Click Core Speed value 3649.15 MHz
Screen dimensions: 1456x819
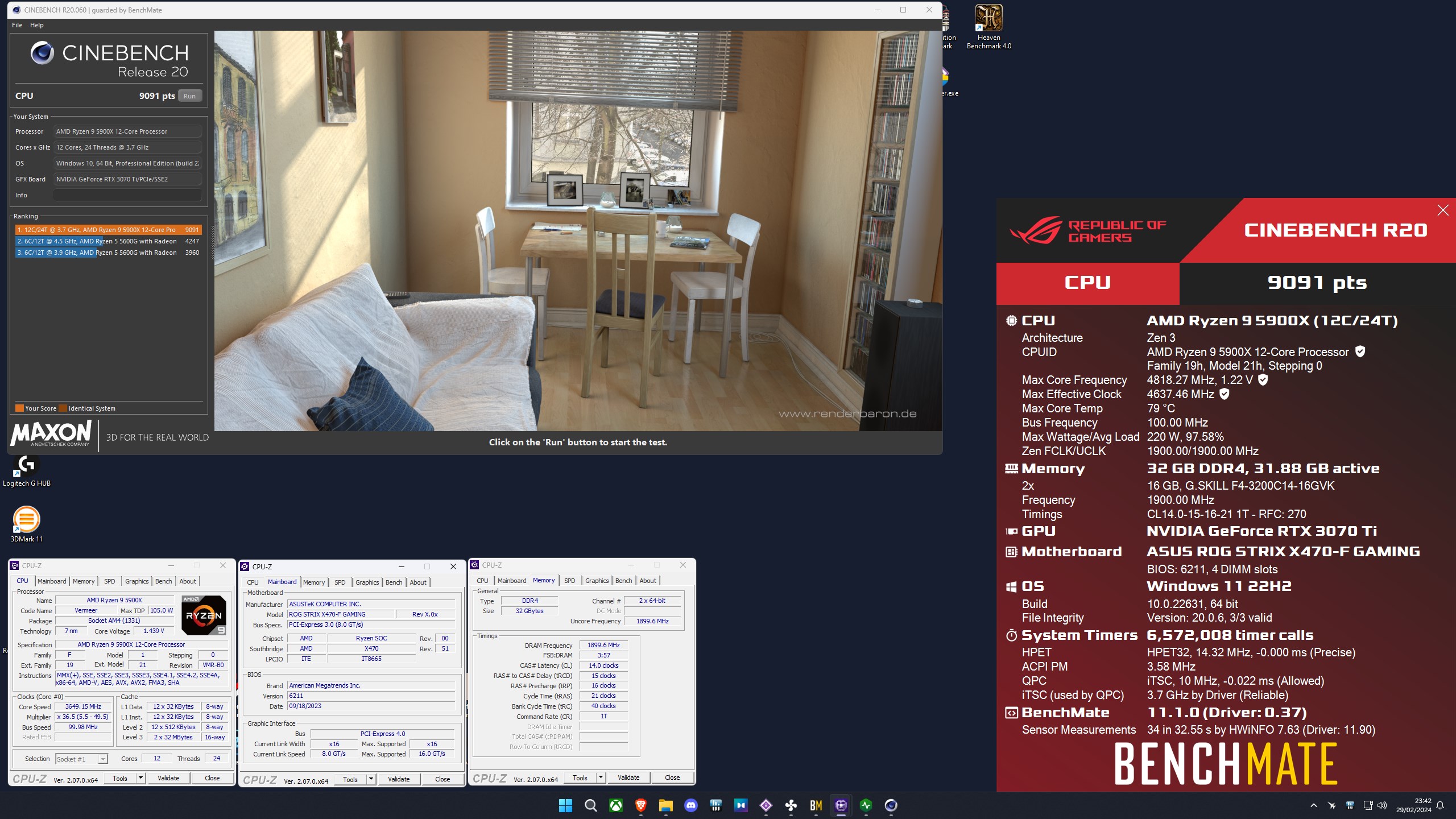click(83, 706)
